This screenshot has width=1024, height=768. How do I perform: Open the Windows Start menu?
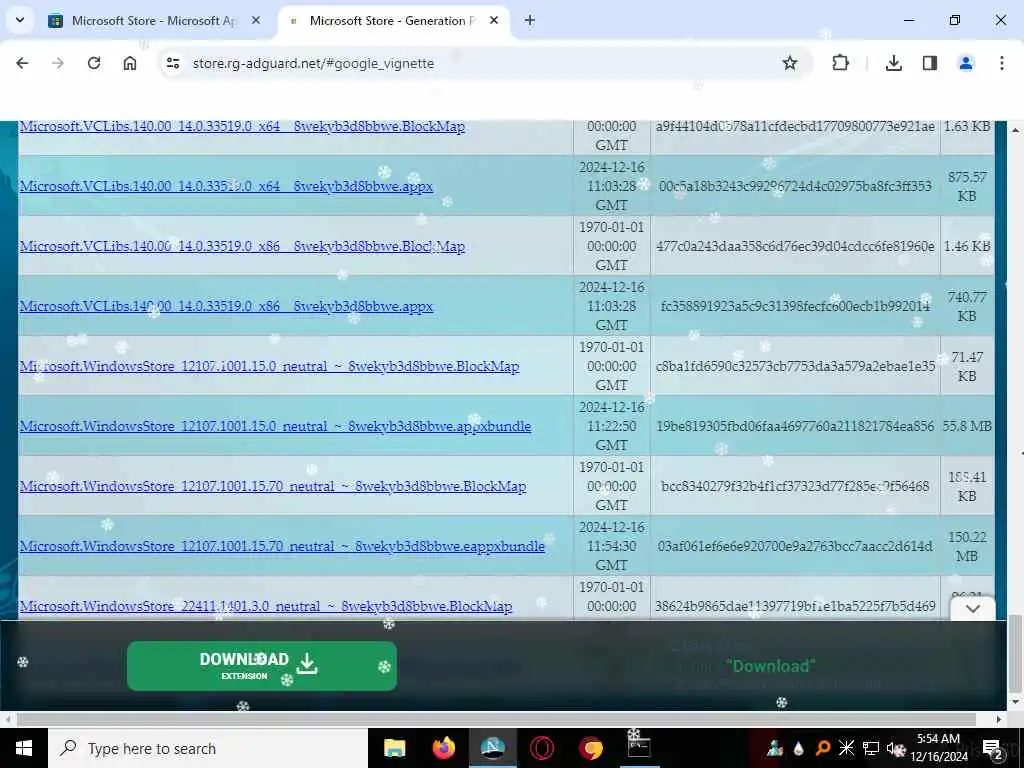tap(24, 748)
